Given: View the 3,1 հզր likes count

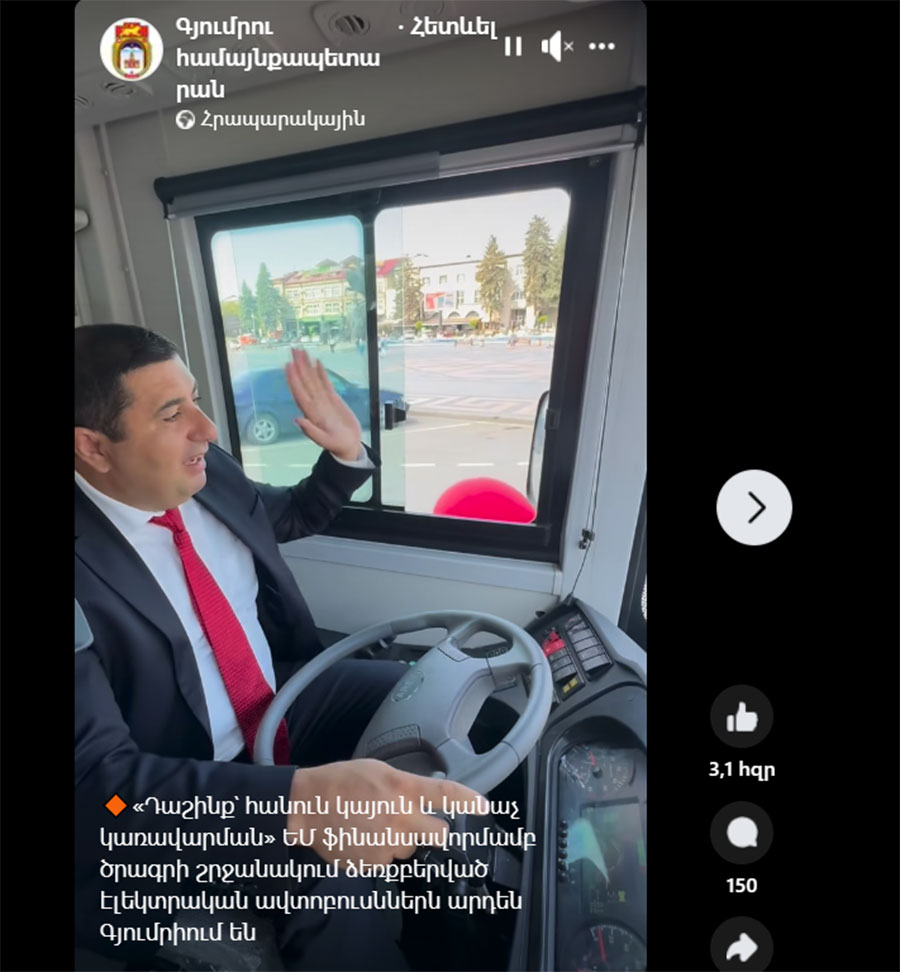Looking at the screenshot, I should click(x=741, y=769).
